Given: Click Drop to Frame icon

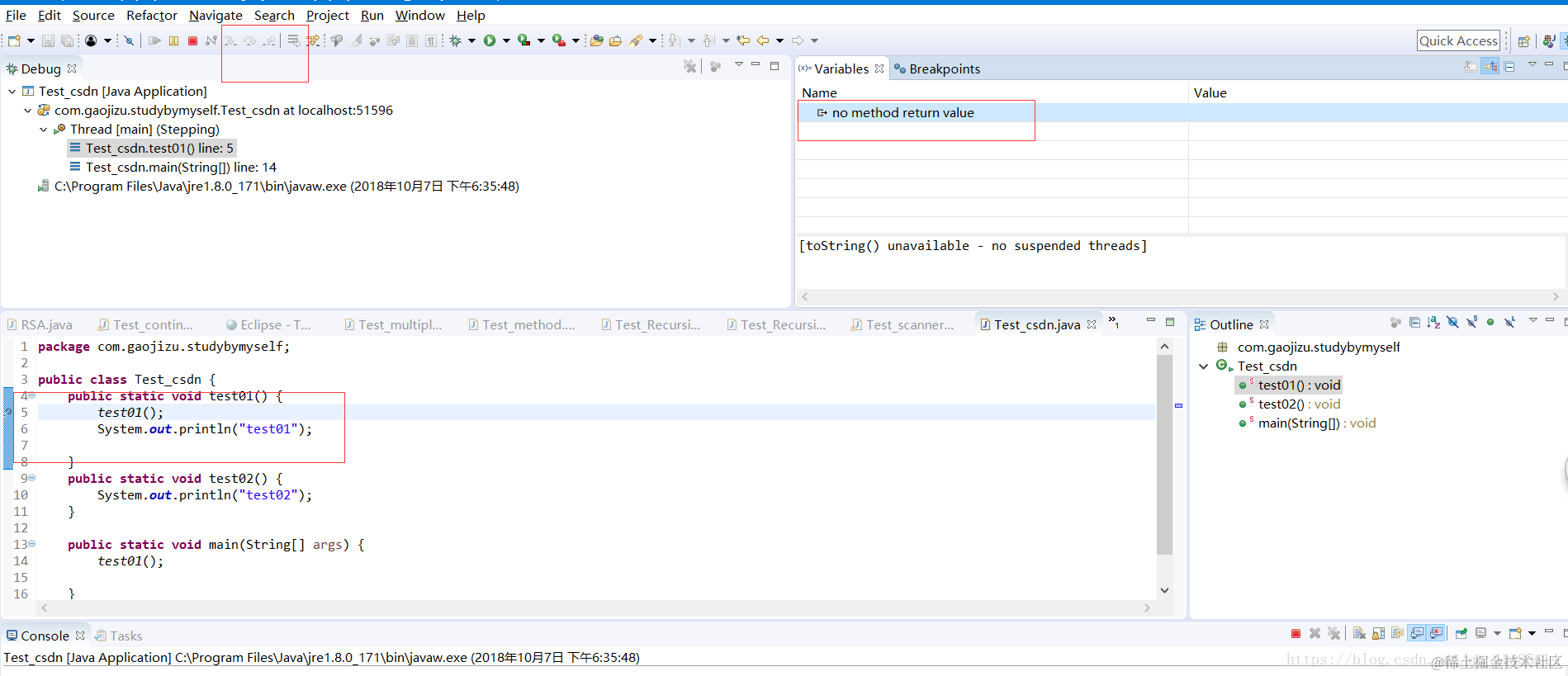Looking at the screenshot, I should coord(294,40).
